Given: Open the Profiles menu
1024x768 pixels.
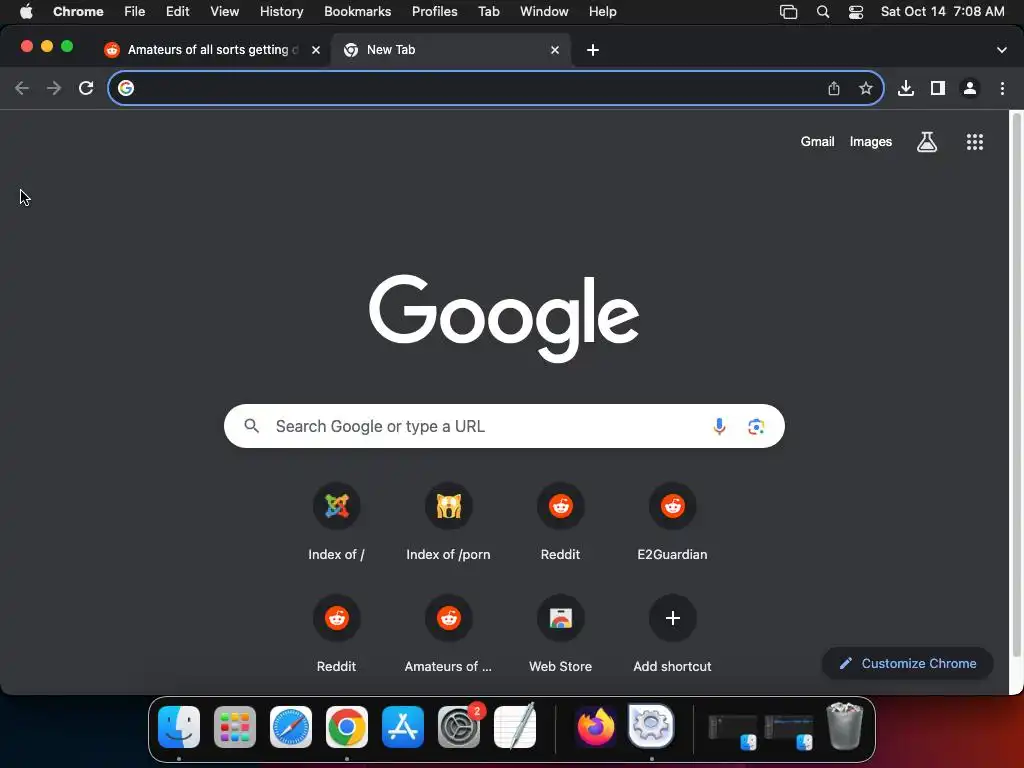Looking at the screenshot, I should pos(434,12).
